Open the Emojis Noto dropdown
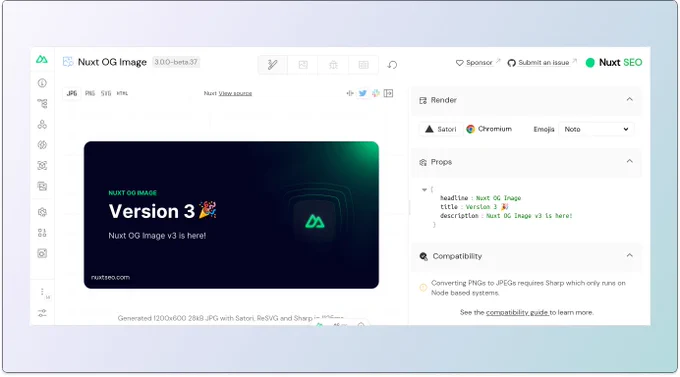680x377 pixels. point(596,129)
